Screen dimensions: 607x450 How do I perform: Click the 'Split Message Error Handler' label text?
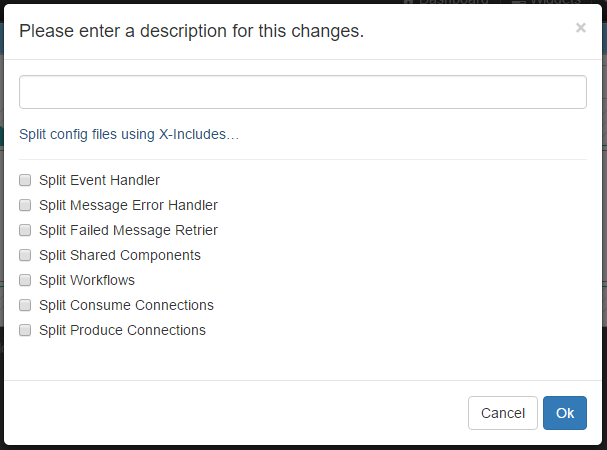click(129, 206)
